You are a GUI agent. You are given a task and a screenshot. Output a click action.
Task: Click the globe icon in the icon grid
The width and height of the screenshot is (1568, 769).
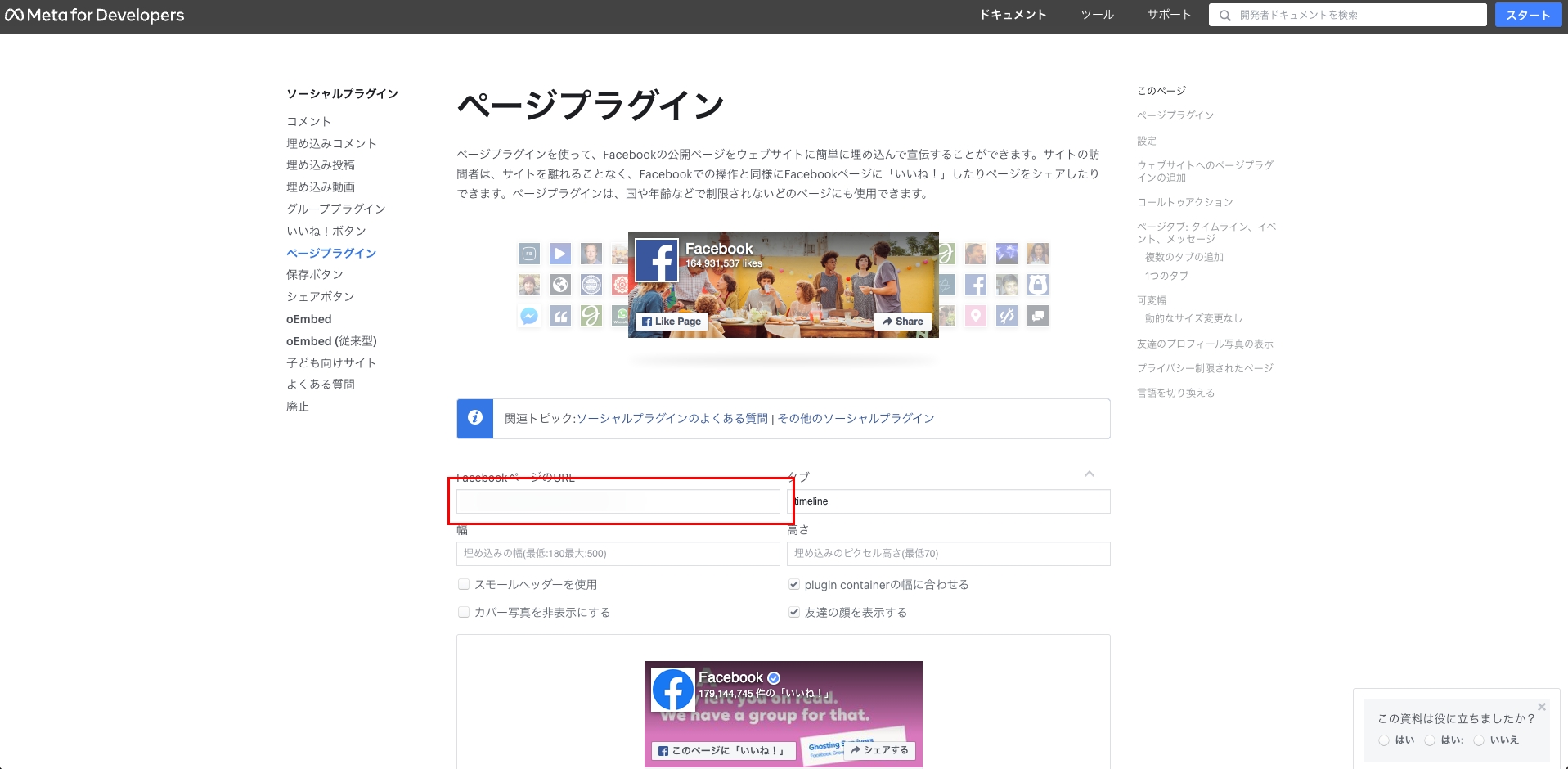(x=560, y=285)
